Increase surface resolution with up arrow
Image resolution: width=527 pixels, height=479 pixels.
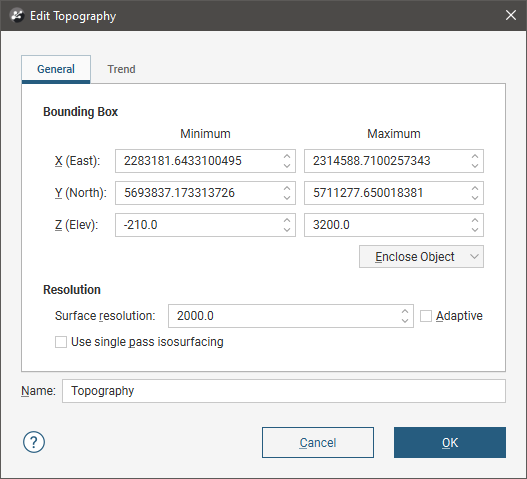[405, 311]
